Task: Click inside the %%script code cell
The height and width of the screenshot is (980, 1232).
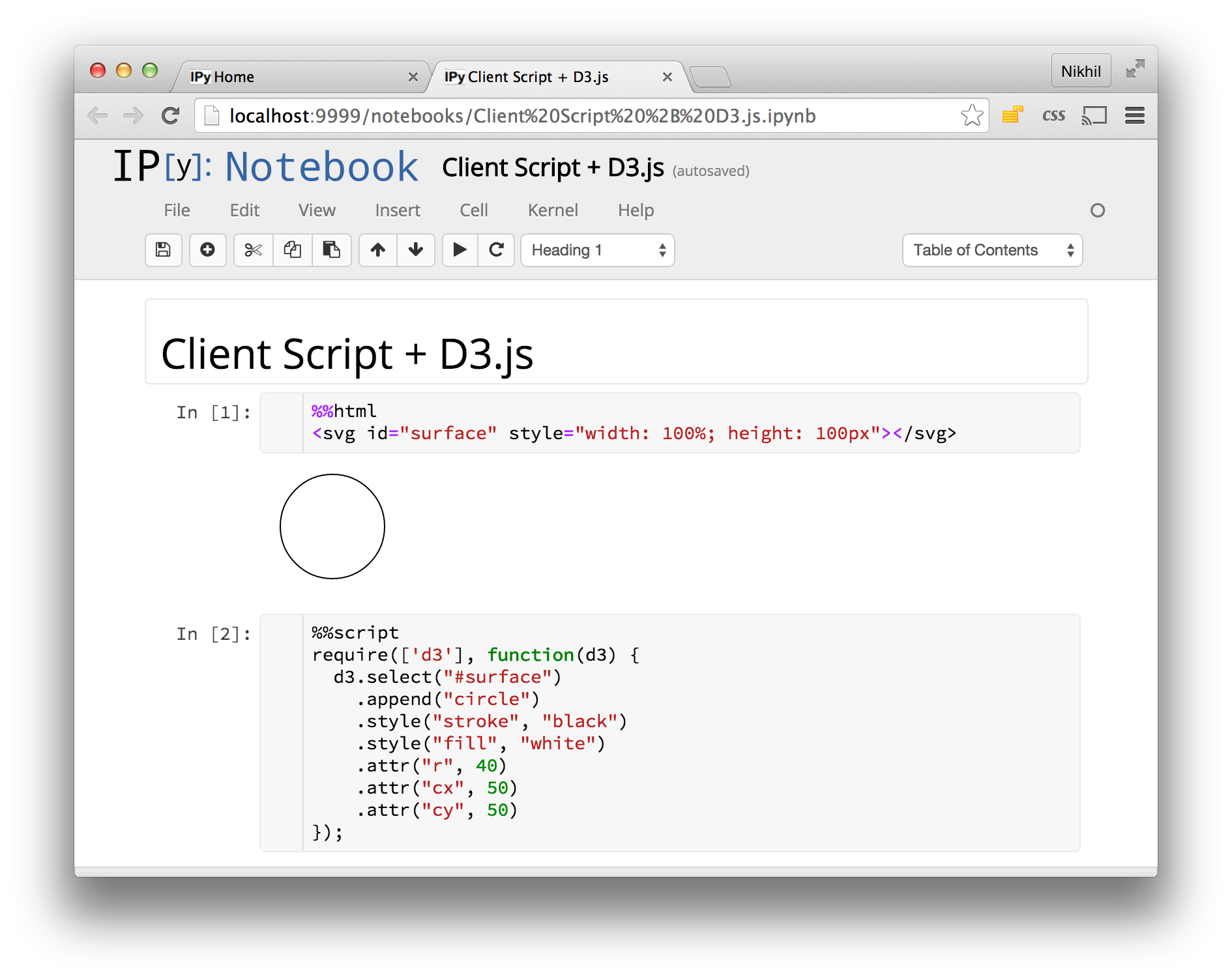Action: (x=669, y=733)
